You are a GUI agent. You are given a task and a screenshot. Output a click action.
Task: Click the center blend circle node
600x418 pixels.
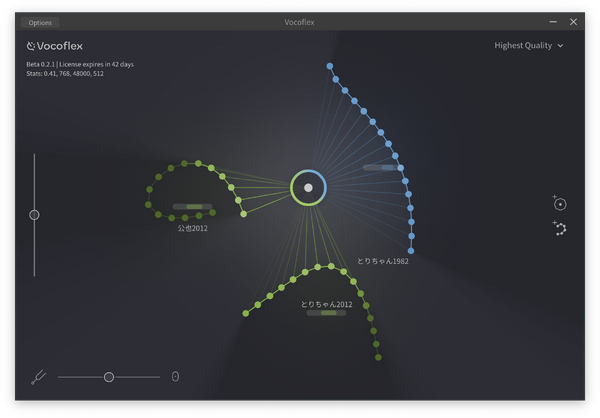click(x=308, y=188)
